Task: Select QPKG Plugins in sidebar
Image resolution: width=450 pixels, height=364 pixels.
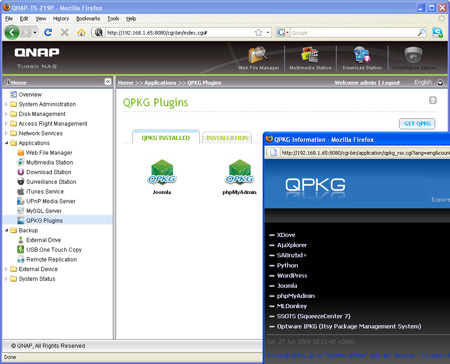Action: point(44,220)
